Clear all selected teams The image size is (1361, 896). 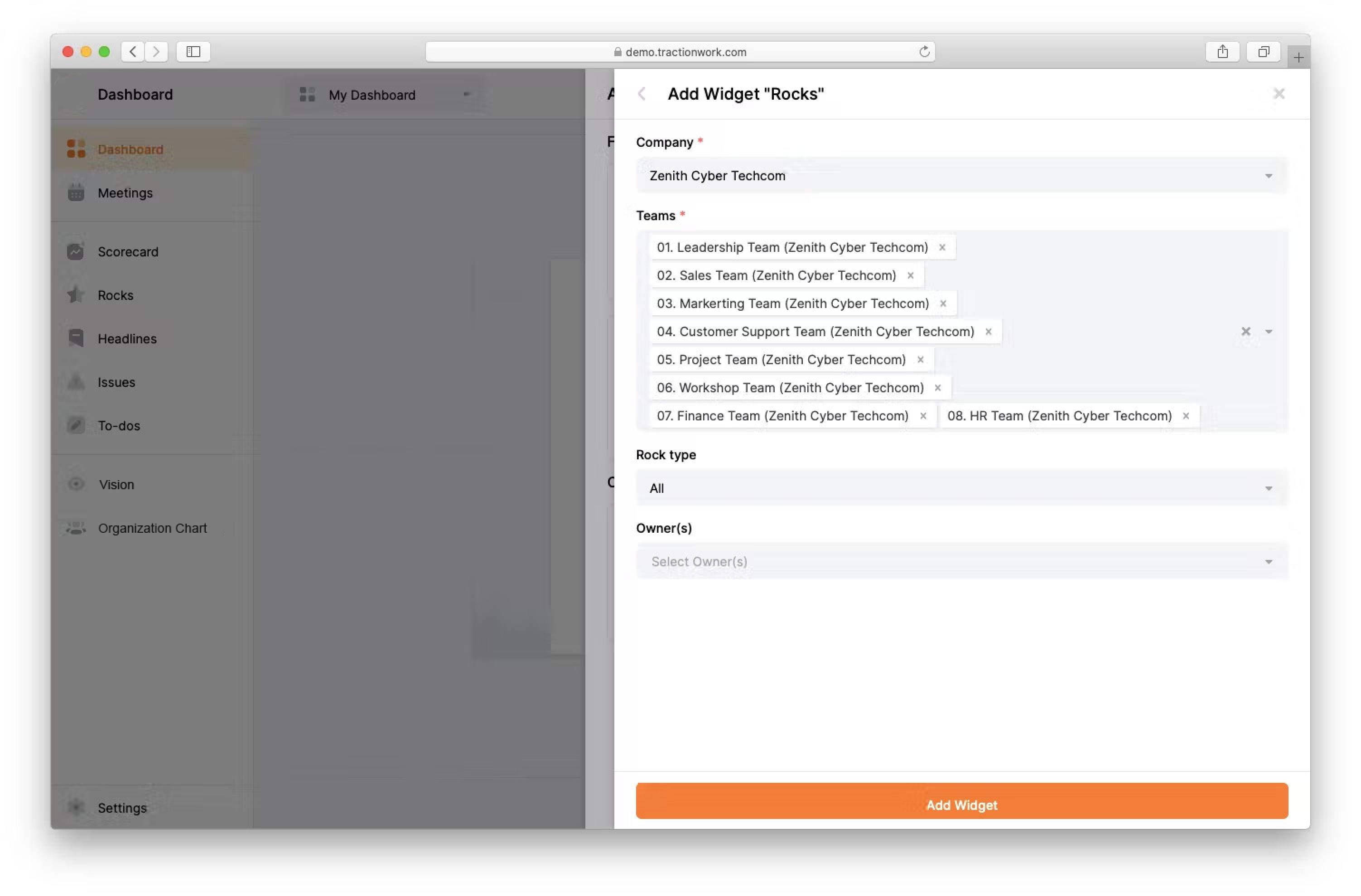(x=1245, y=332)
